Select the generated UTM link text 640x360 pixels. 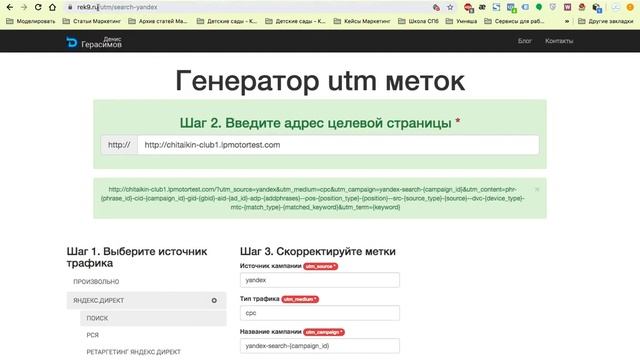click(313, 198)
